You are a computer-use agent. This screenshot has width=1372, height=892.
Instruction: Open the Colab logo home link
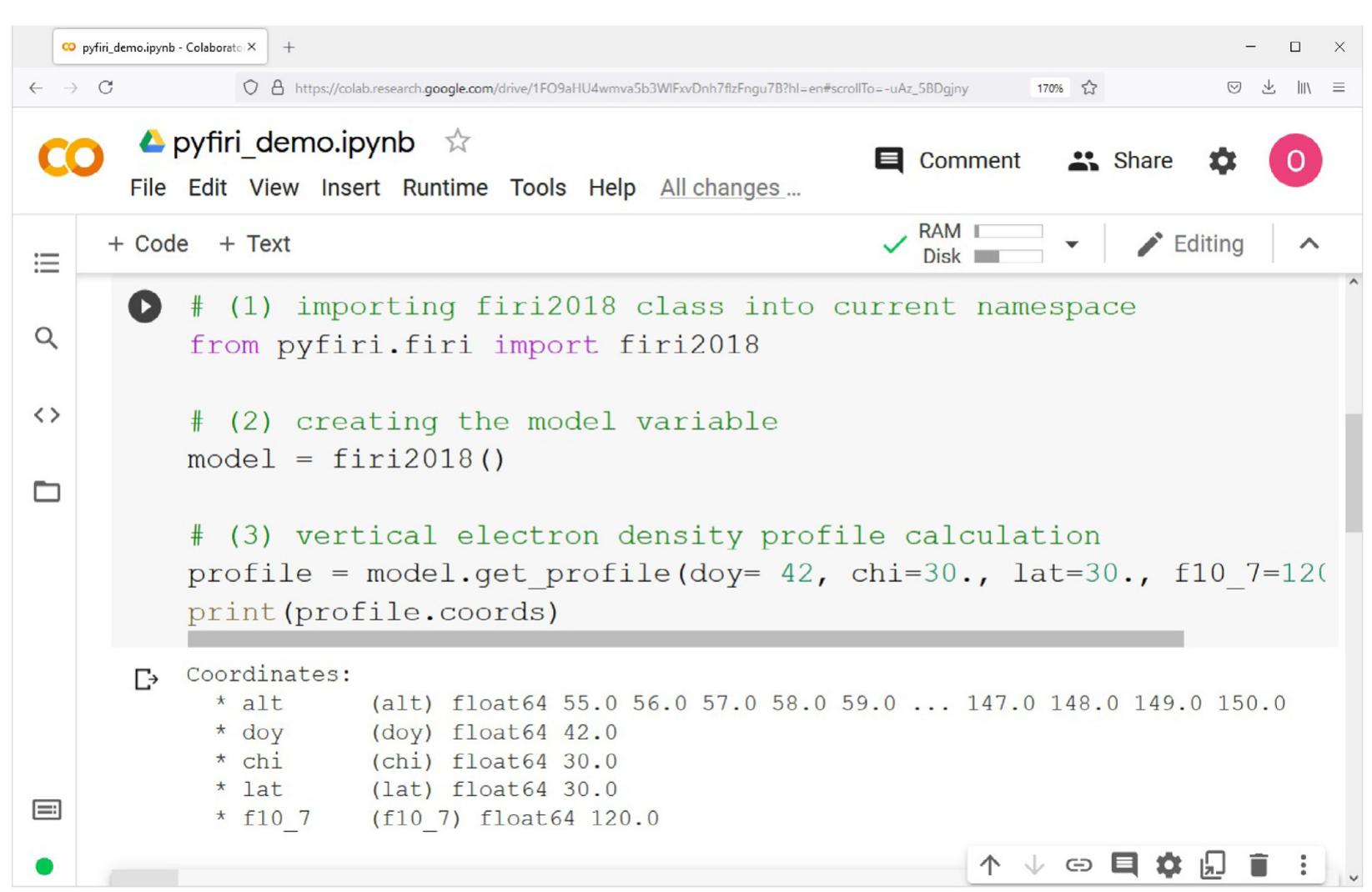(71, 158)
